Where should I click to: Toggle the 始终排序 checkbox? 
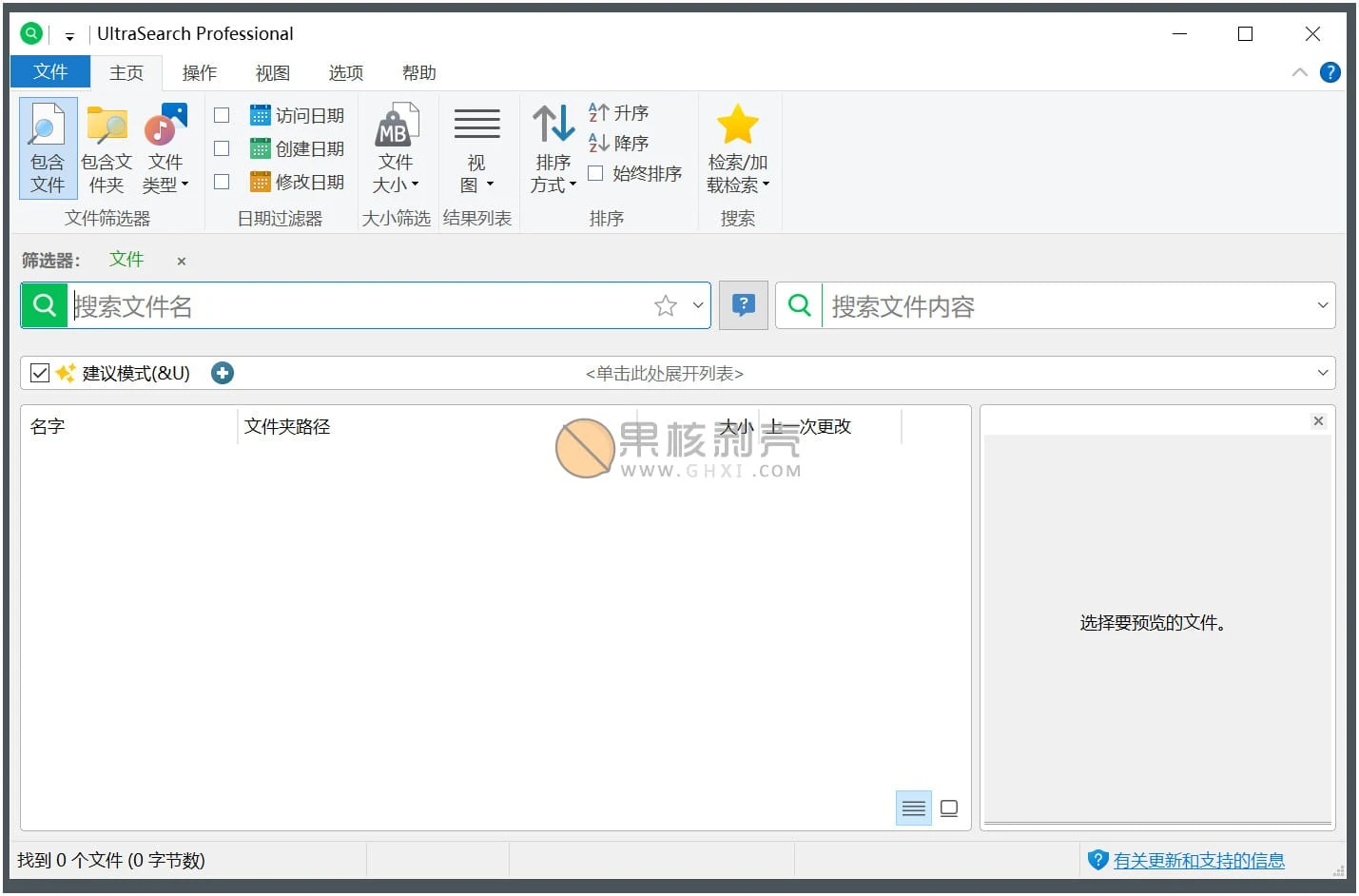[595, 173]
